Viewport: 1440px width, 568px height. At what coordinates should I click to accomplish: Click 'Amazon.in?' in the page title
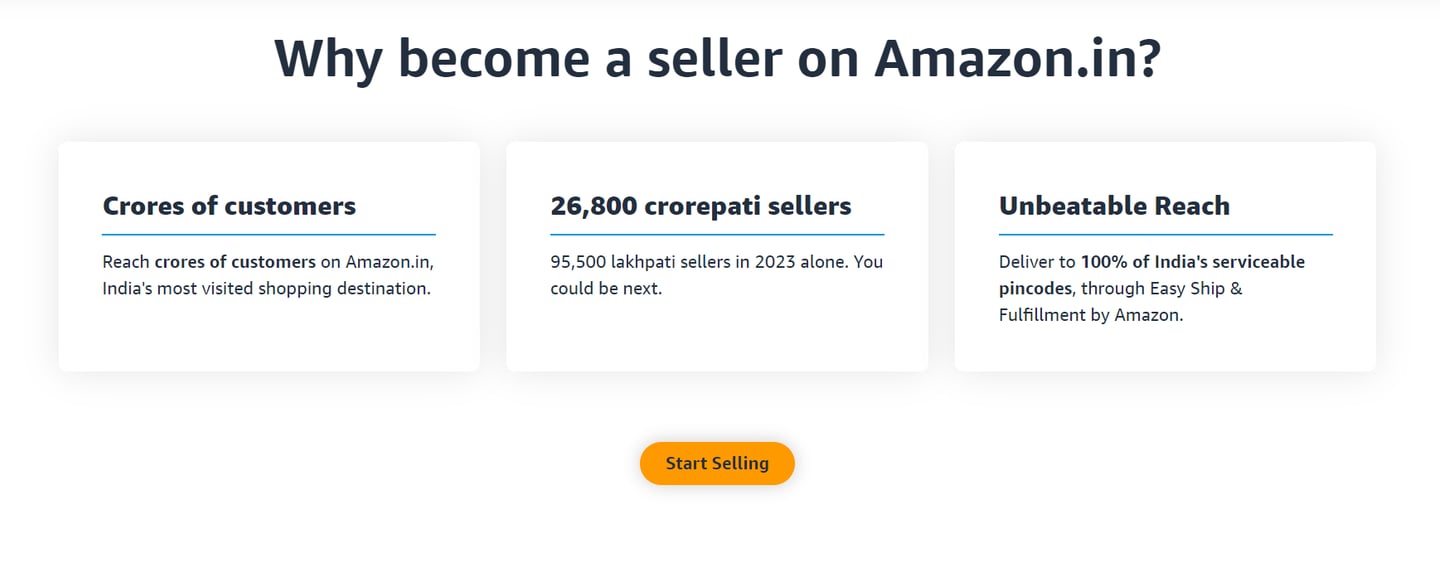pos(1017,58)
